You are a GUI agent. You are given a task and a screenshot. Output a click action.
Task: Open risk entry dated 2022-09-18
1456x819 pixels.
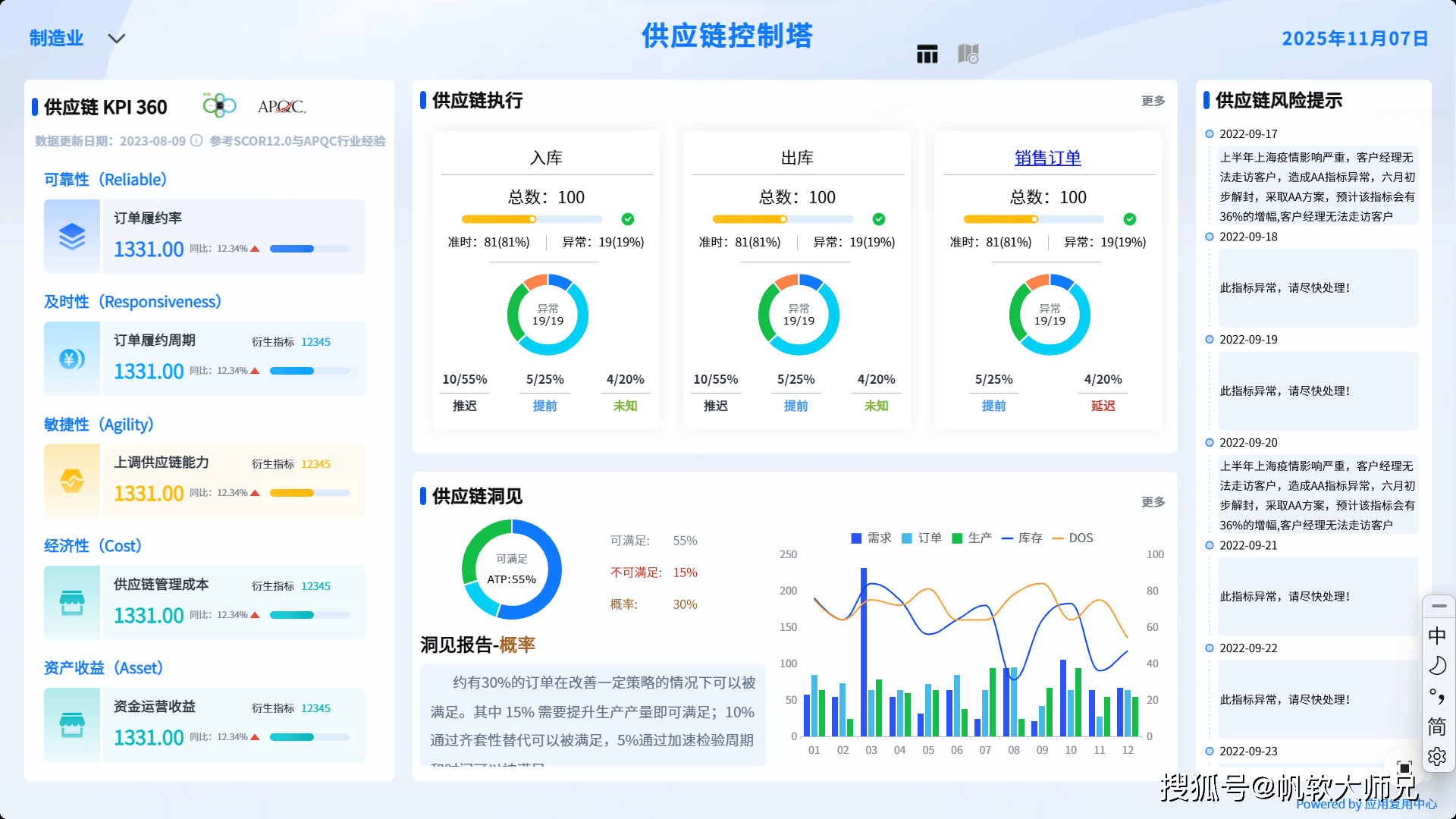[x=1318, y=288]
